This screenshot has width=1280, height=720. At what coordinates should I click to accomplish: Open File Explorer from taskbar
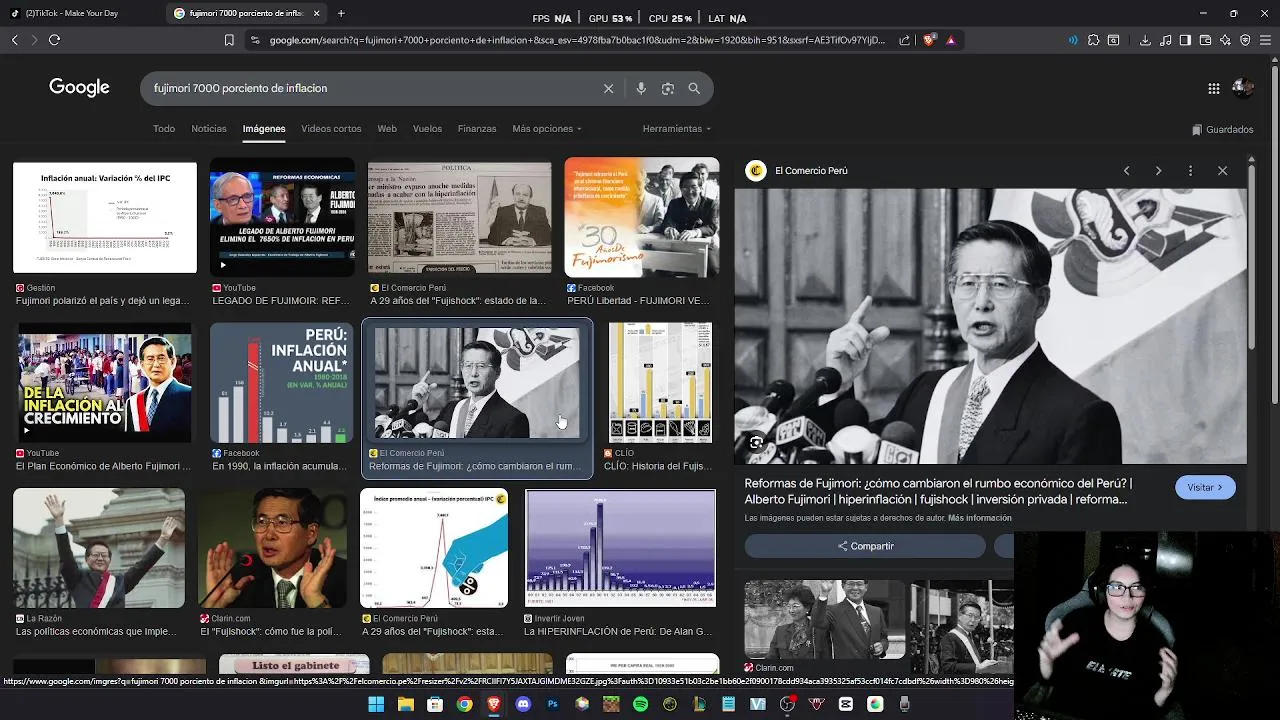405,704
